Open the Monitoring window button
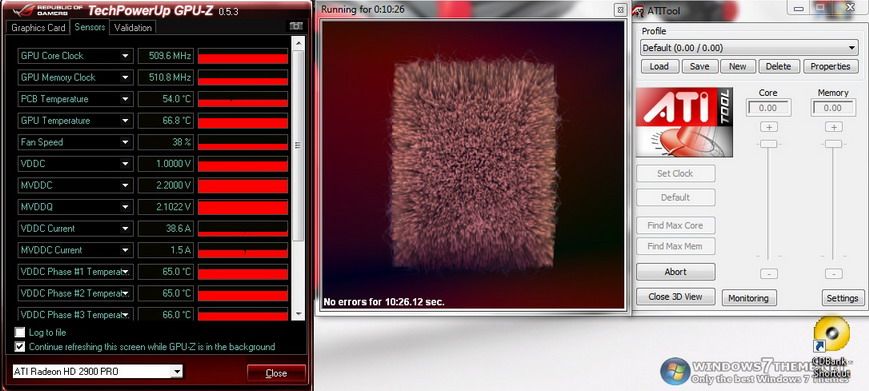This screenshot has width=869, height=391. pos(749,298)
